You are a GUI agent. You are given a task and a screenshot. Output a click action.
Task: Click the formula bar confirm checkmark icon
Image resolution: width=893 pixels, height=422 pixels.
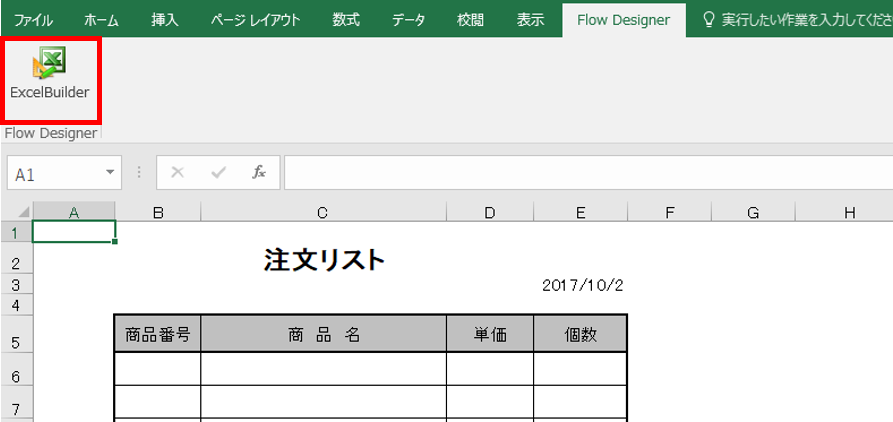click(x=218, y=173)
